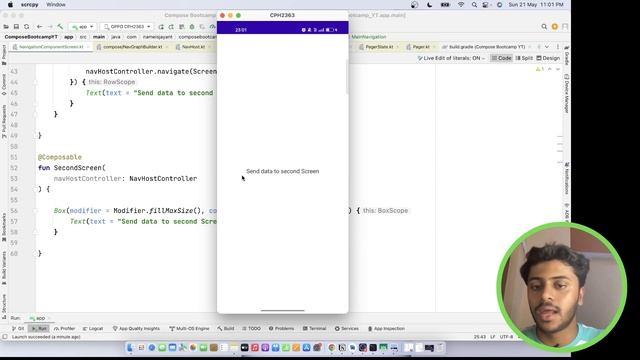Click the fold marker on line 56
This screenshot has height=360, width=640.
[35, 211]
